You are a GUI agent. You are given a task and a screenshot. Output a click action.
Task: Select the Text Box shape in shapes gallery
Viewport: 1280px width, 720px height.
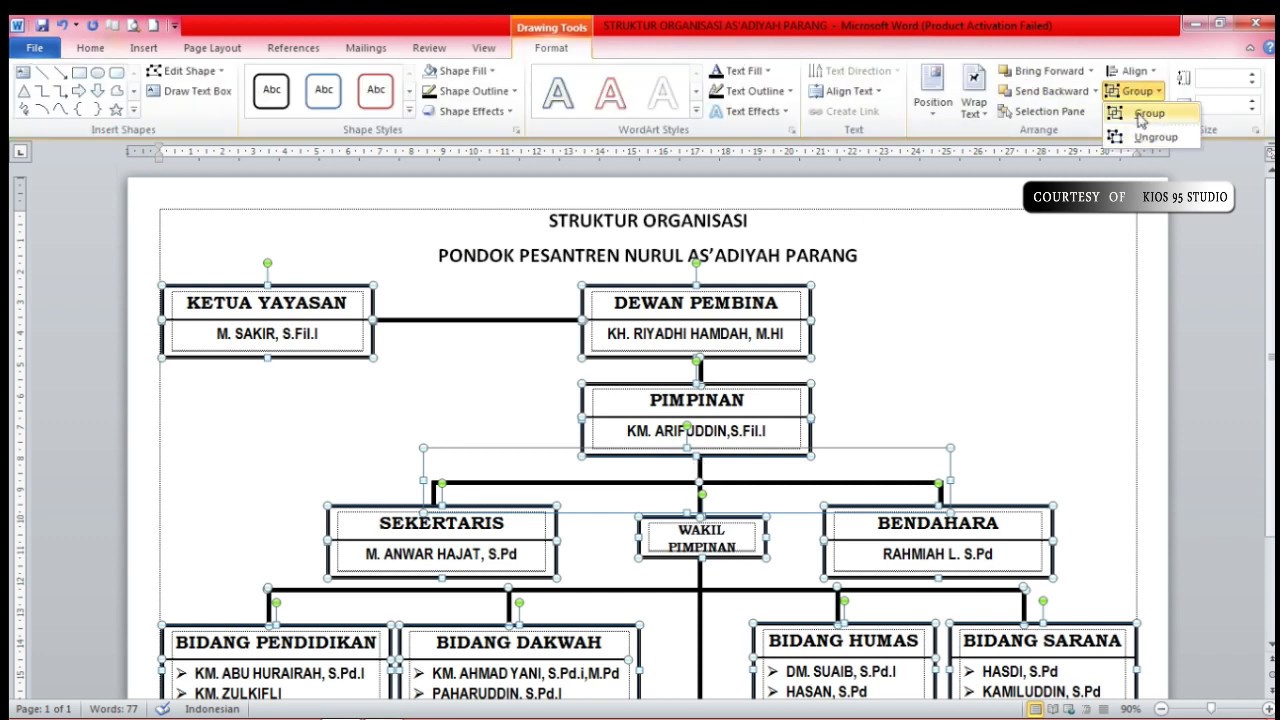(x=23, y=73)
